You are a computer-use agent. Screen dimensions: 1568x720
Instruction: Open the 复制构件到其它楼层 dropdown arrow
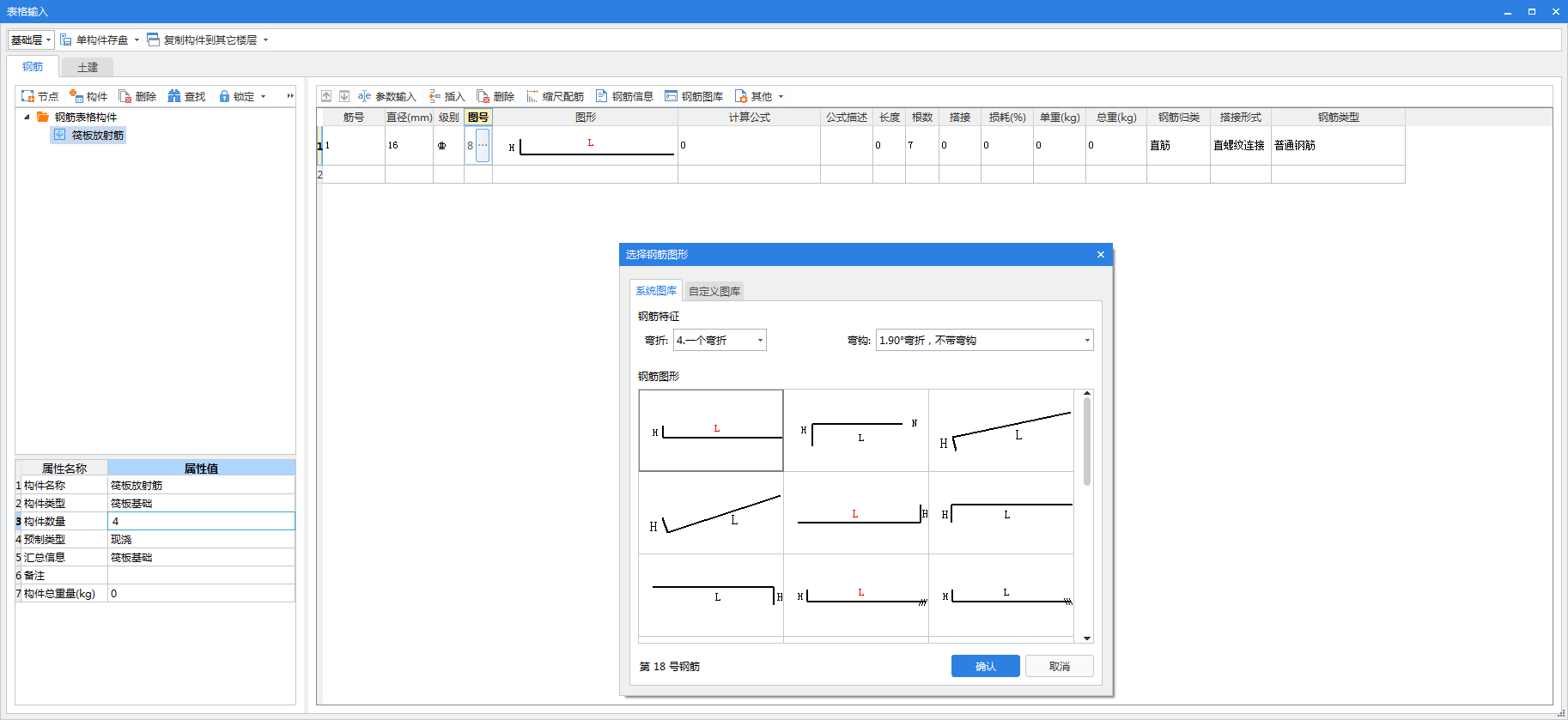(265, 40)
